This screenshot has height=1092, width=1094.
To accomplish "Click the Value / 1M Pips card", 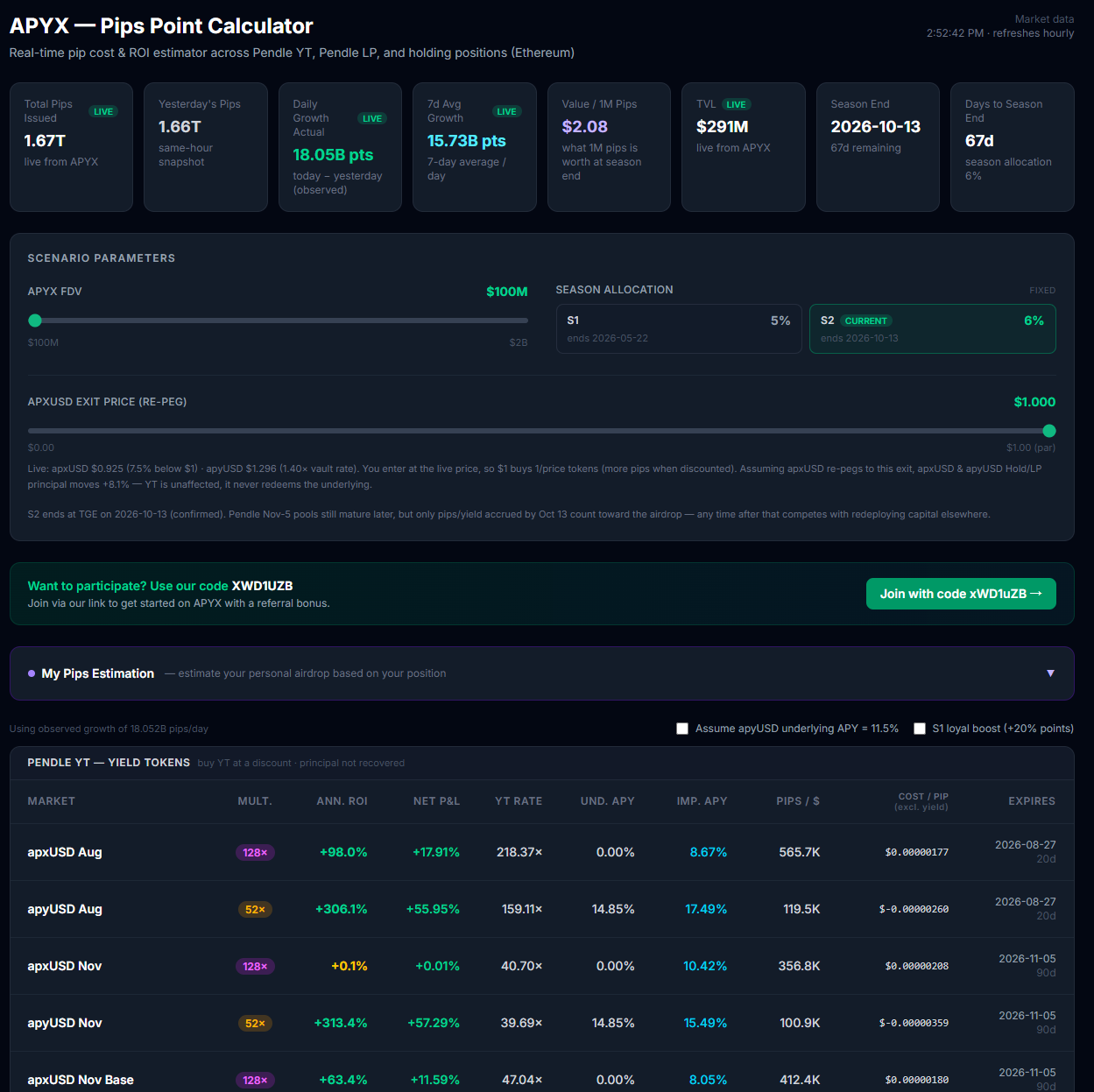I will point(609,147).
